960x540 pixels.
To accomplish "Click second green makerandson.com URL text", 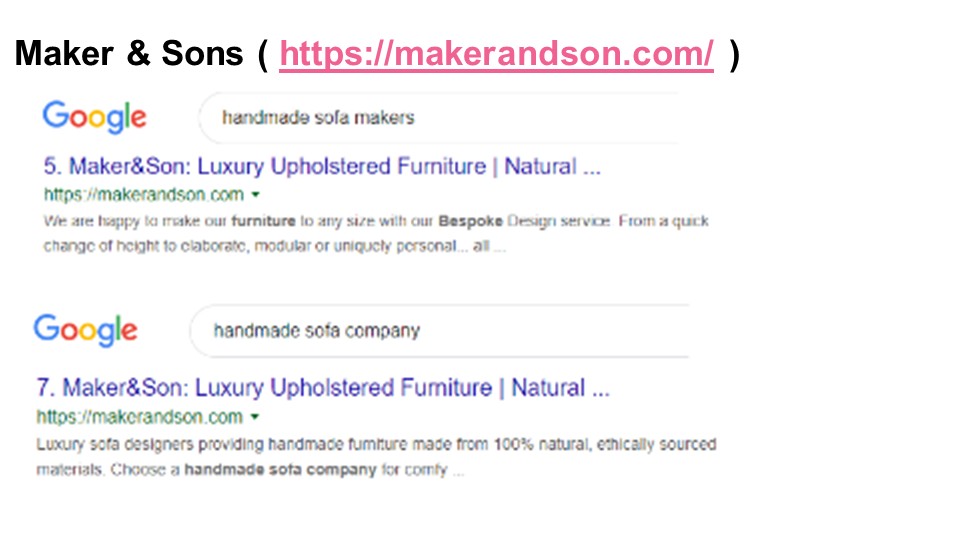I will pos(140,417).
